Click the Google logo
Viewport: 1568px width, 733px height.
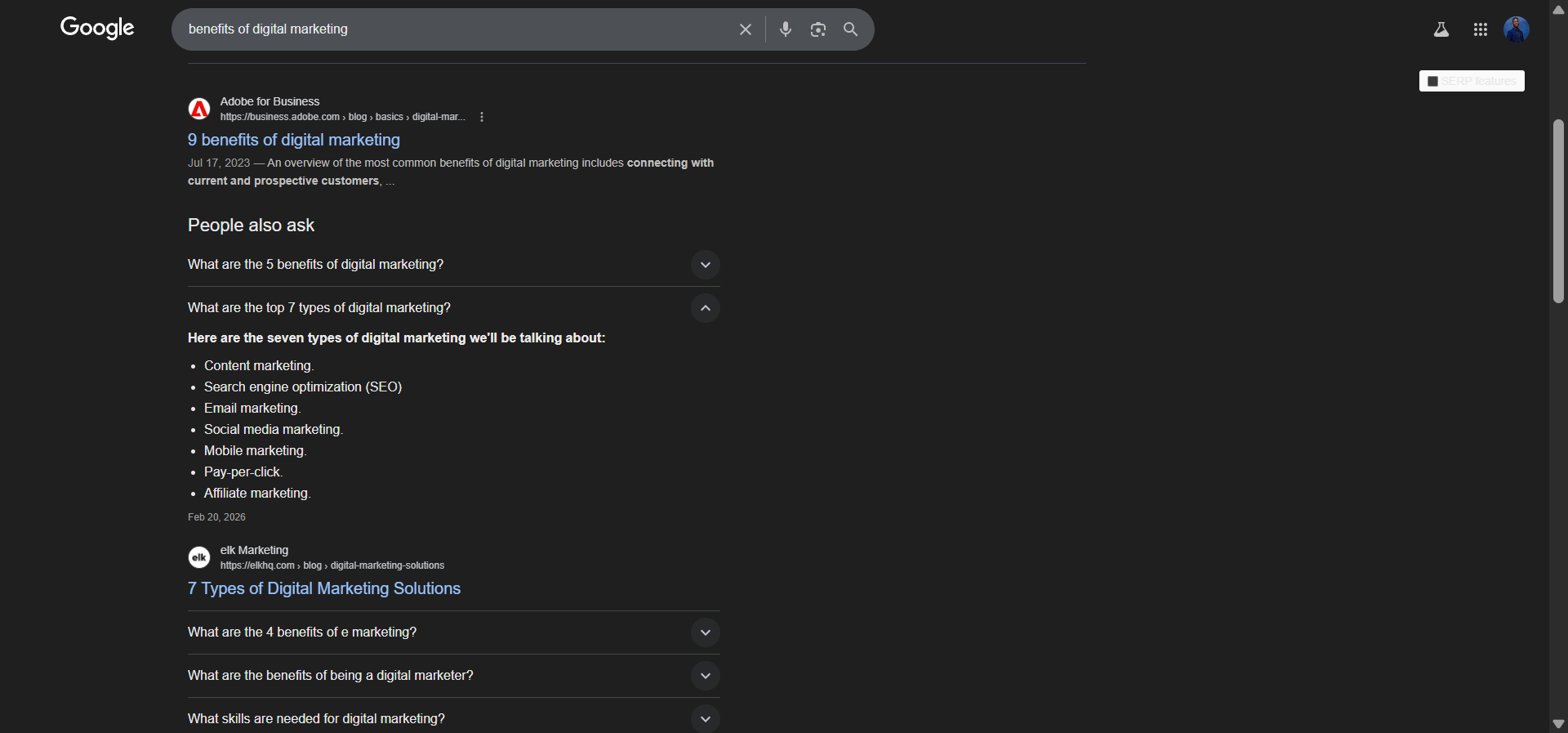click(x=97, y=28)
